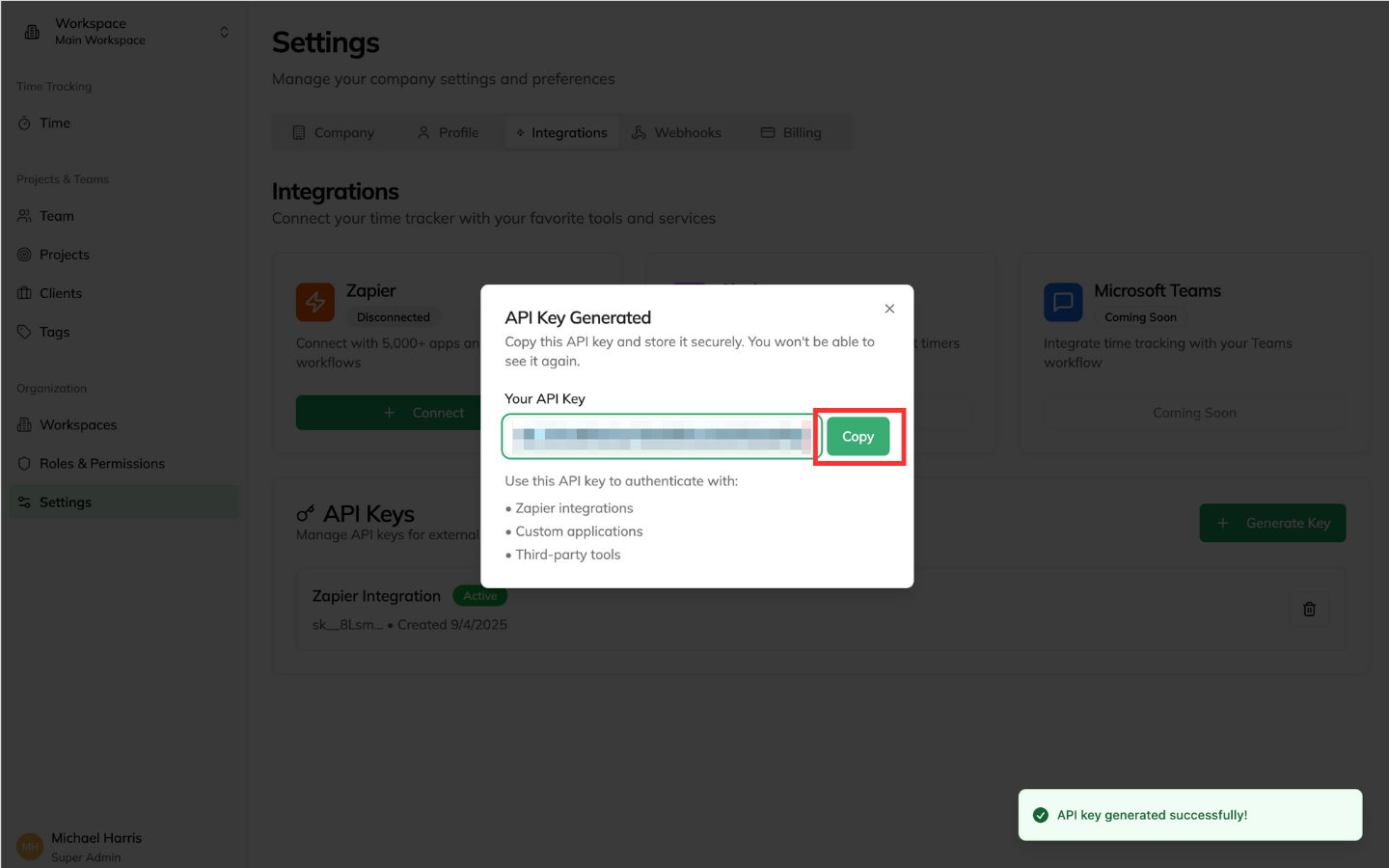
Task: Click the Projects target icon
Action: click(27, 254)
